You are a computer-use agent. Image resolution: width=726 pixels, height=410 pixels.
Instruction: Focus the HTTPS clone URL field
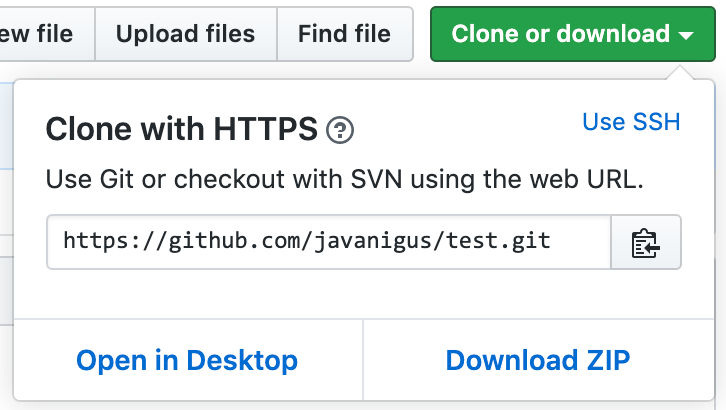(329, 242)
